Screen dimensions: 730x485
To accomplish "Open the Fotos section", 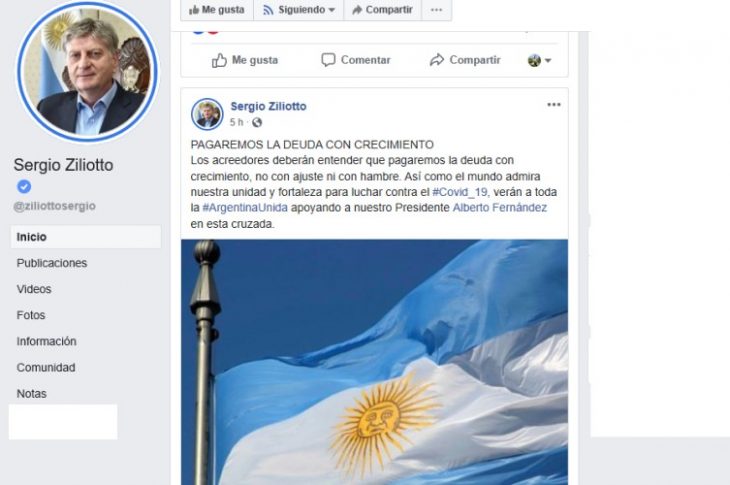I will [31, 315].
